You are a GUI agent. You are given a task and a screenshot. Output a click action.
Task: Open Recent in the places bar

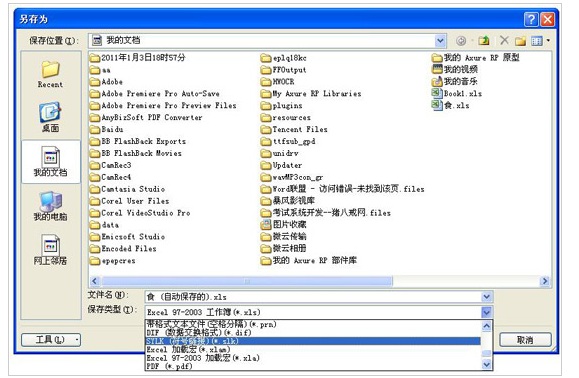click(x=50, y=74)
